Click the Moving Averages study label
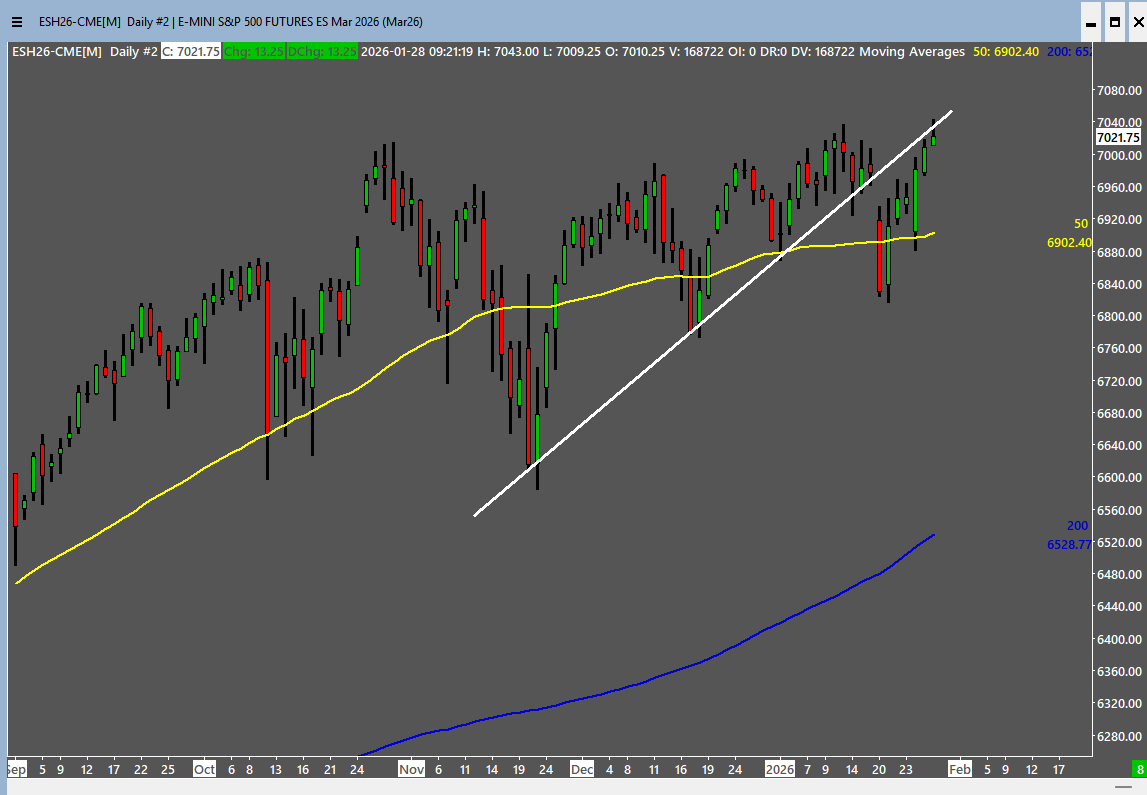Screen dimensions: 1147x795 coord(912,52)
